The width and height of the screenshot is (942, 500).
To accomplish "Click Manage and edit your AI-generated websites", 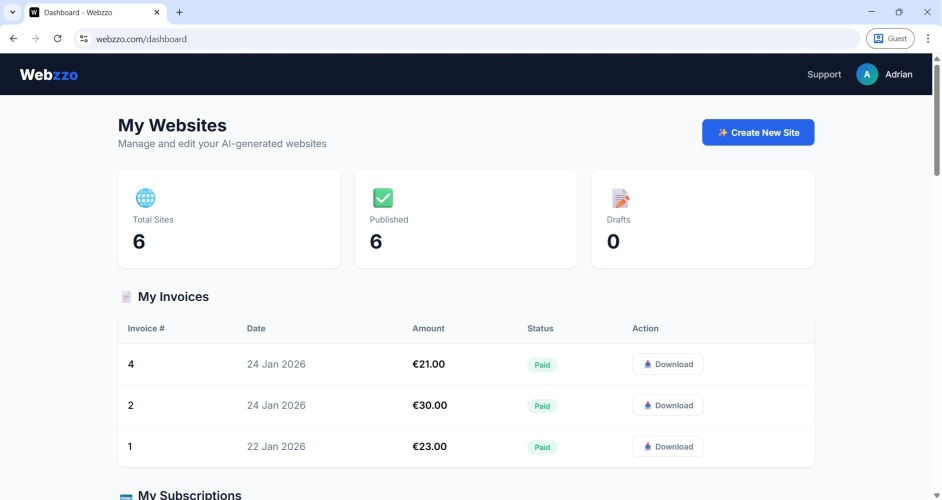I will click(x=222, y=144).
